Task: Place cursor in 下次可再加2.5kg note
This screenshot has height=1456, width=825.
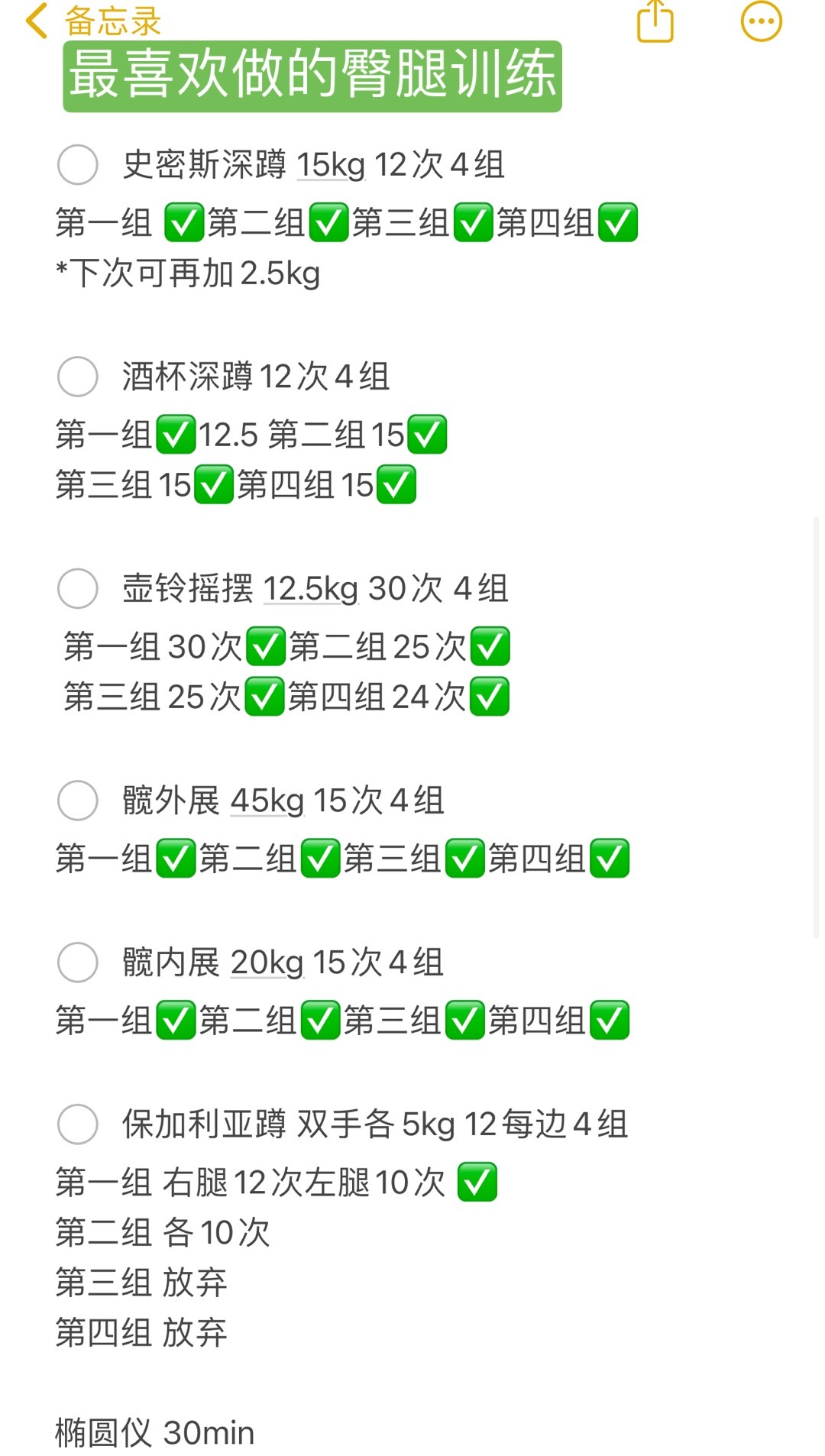Action: click(188, 273)
